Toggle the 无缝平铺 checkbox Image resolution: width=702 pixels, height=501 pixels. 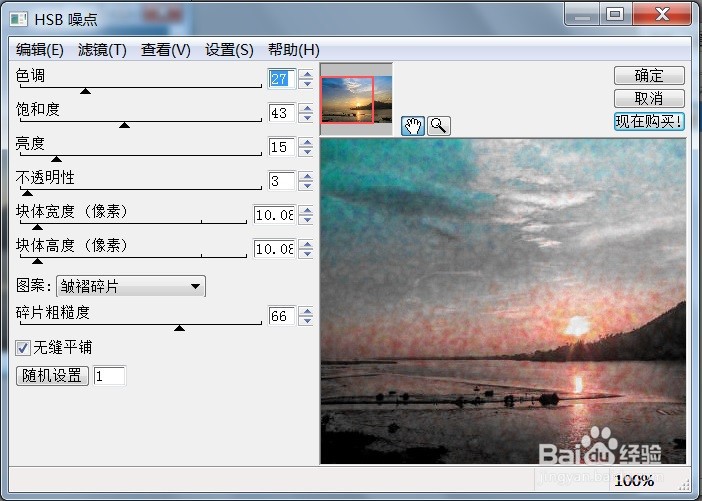tap(23, 348)
